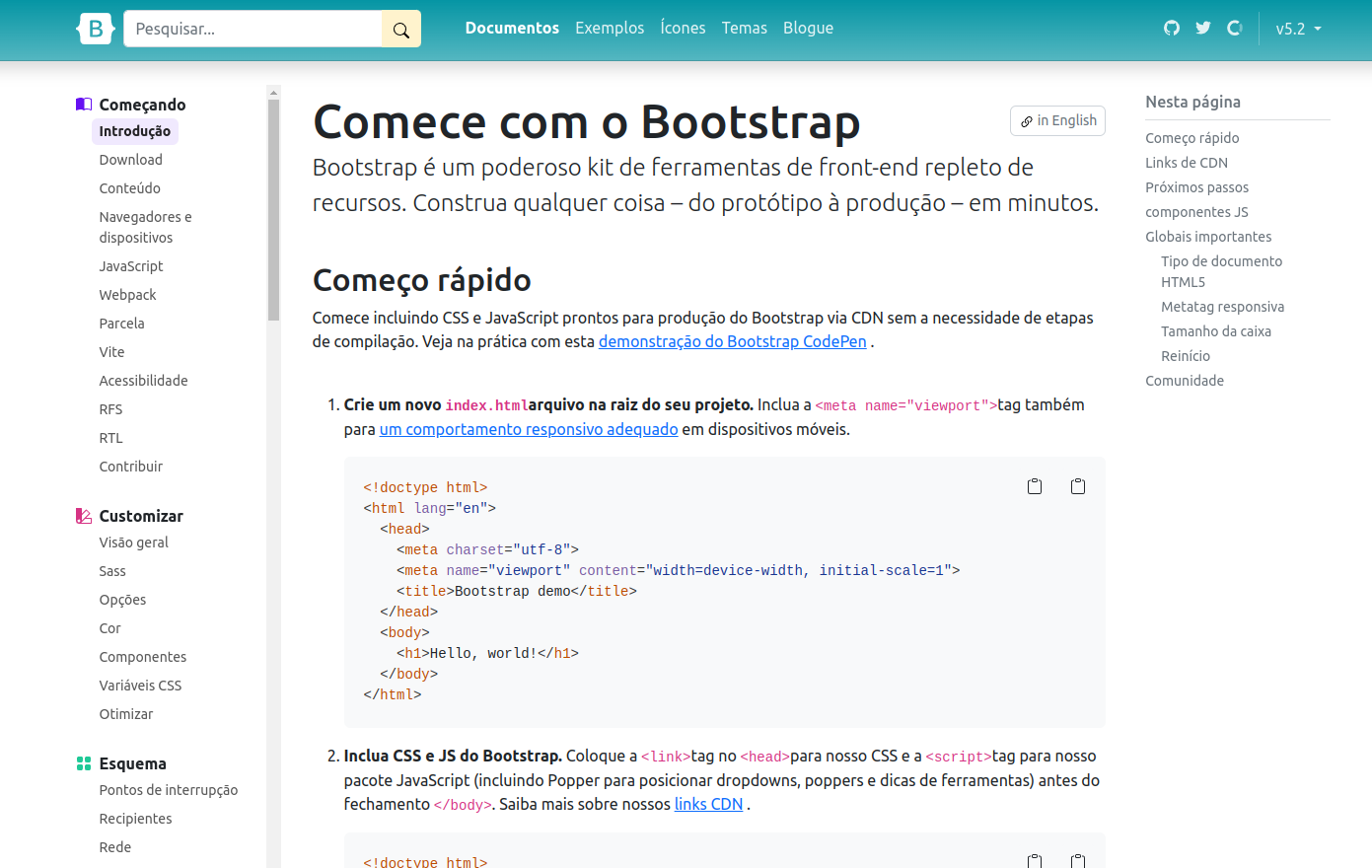
Task: Open Pontos de interrupção in the sidebar
Action: click(168, 790)
